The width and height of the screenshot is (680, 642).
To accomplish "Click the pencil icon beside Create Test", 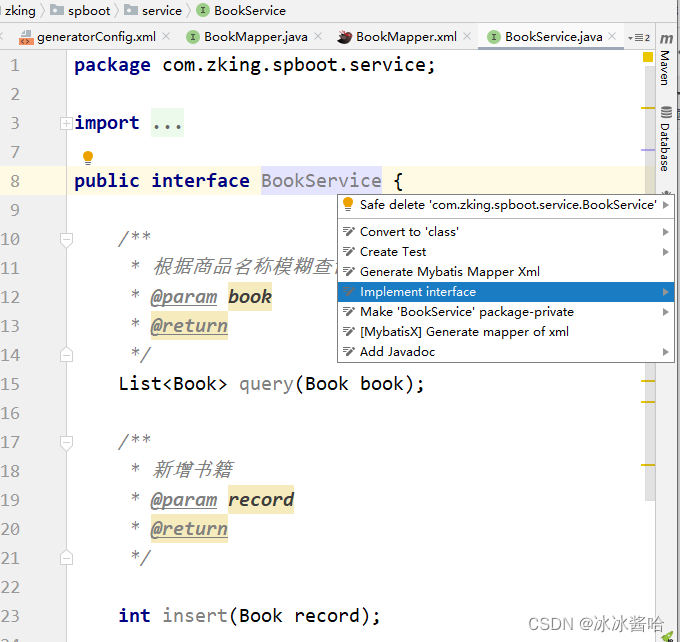I will pos(349,252).
